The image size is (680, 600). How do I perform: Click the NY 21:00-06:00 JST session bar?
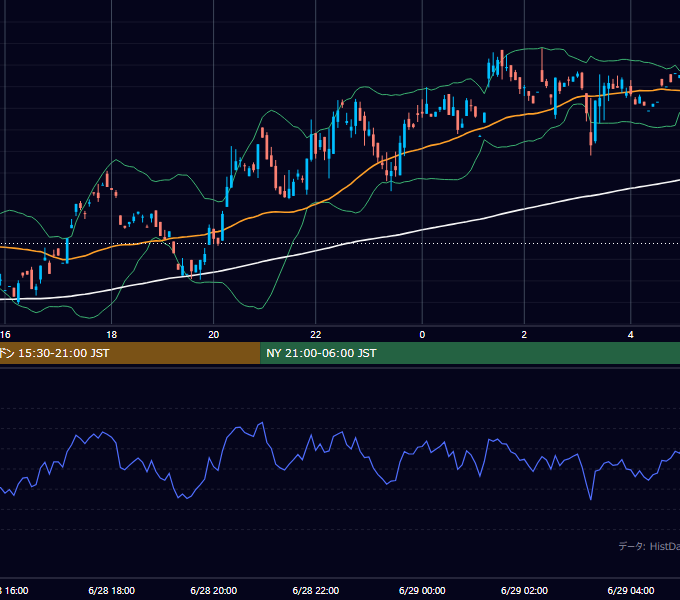click(x=470, y=353)
